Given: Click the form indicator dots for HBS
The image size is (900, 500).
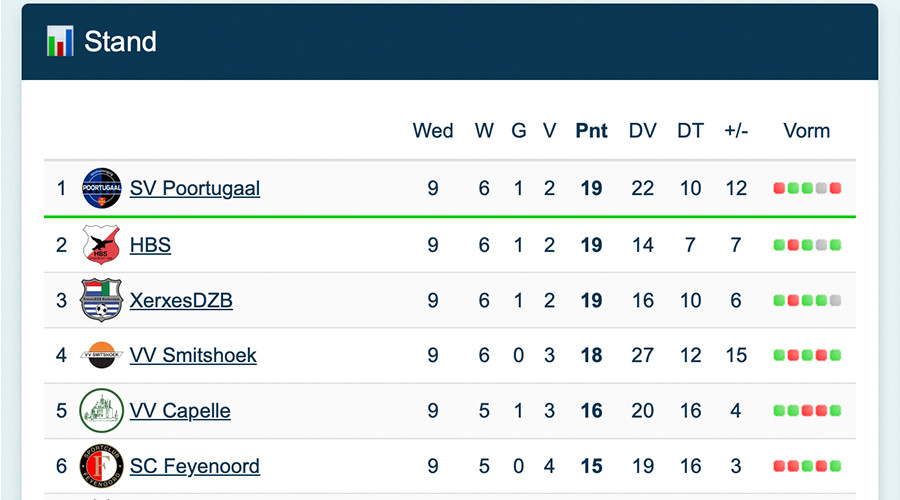Looking at the screenshot, I should (807, 244).
